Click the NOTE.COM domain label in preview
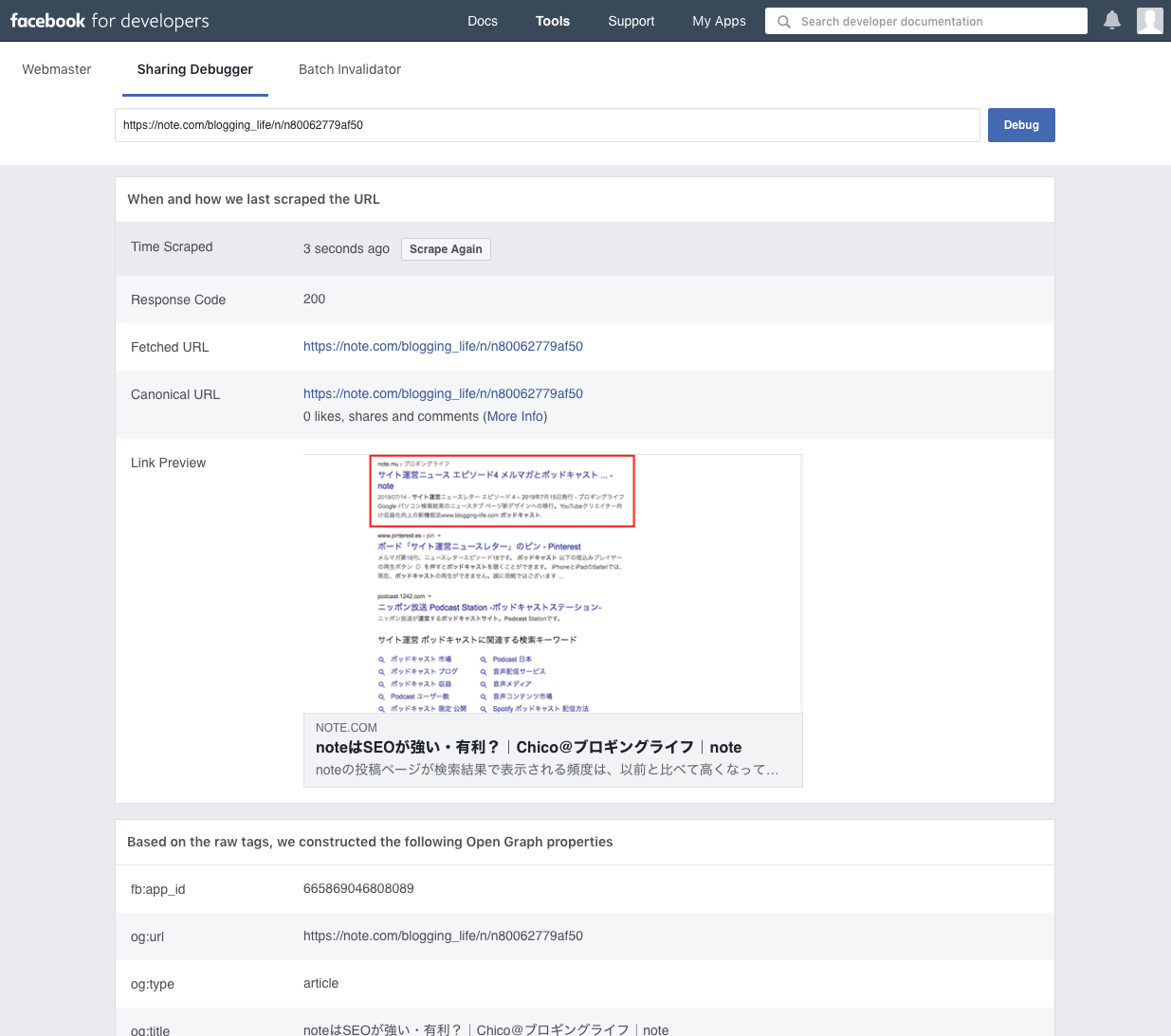Image resolution: width=1171 pixels, height=1036 pixels. [x=346, y=728]
